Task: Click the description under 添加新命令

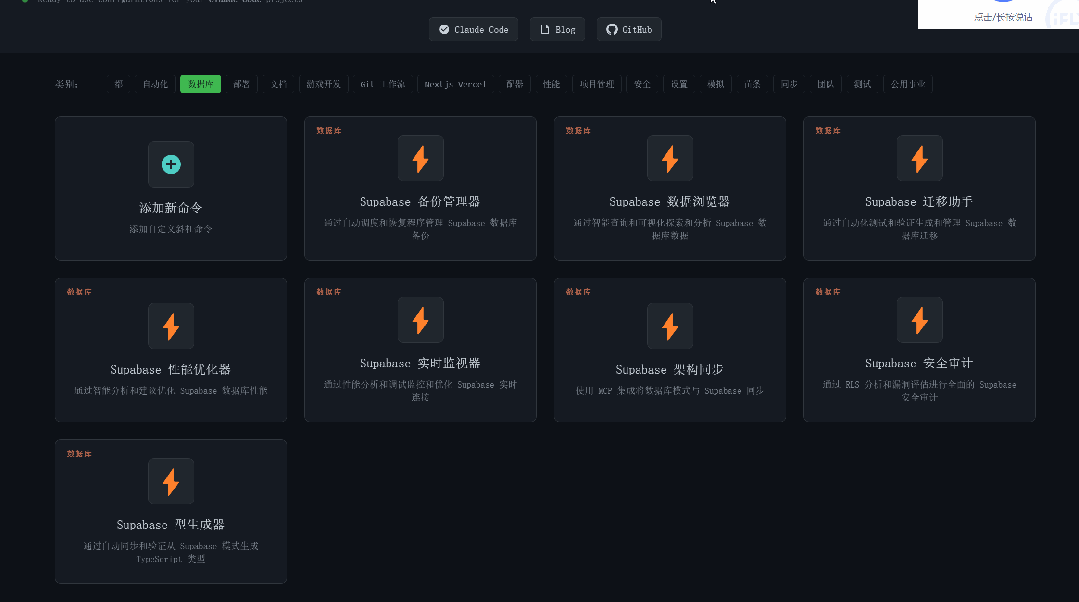Action: click(x=171, y=229)
